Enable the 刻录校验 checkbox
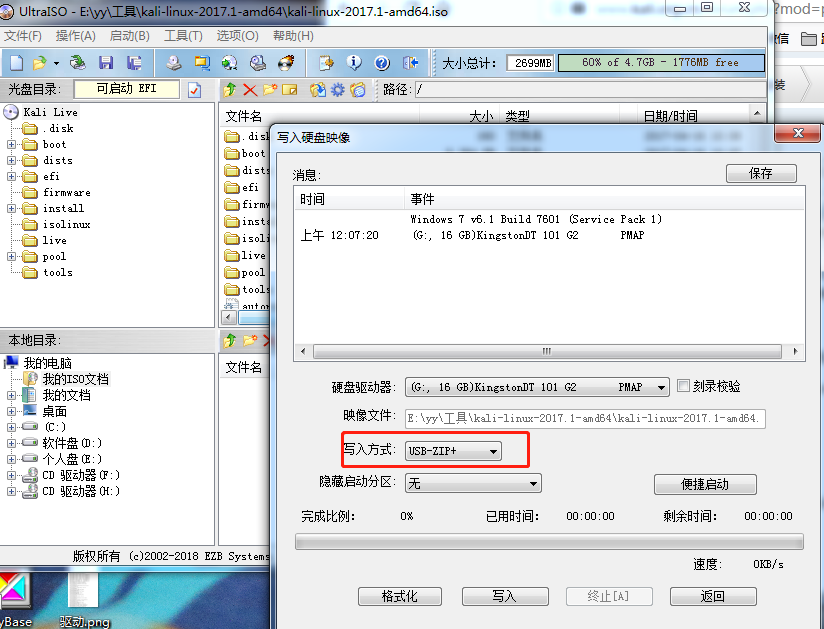Image resolution: width=824 pixels, height=629 pixels. (683, 386)
